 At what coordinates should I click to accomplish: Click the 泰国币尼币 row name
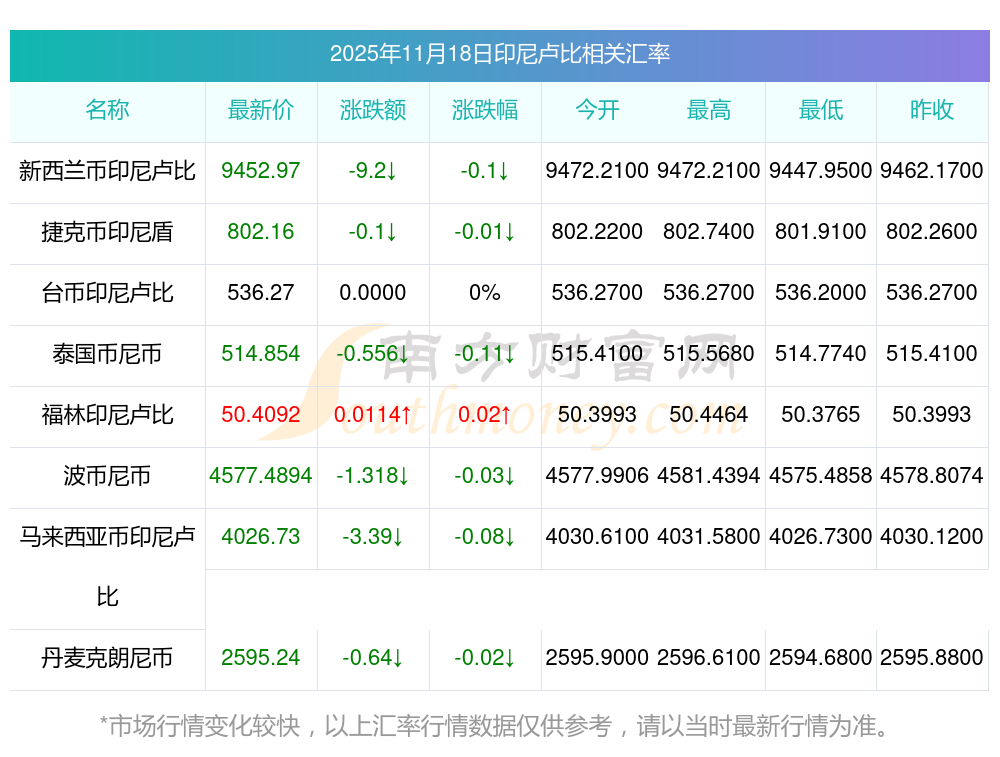[x=107, y=354]
